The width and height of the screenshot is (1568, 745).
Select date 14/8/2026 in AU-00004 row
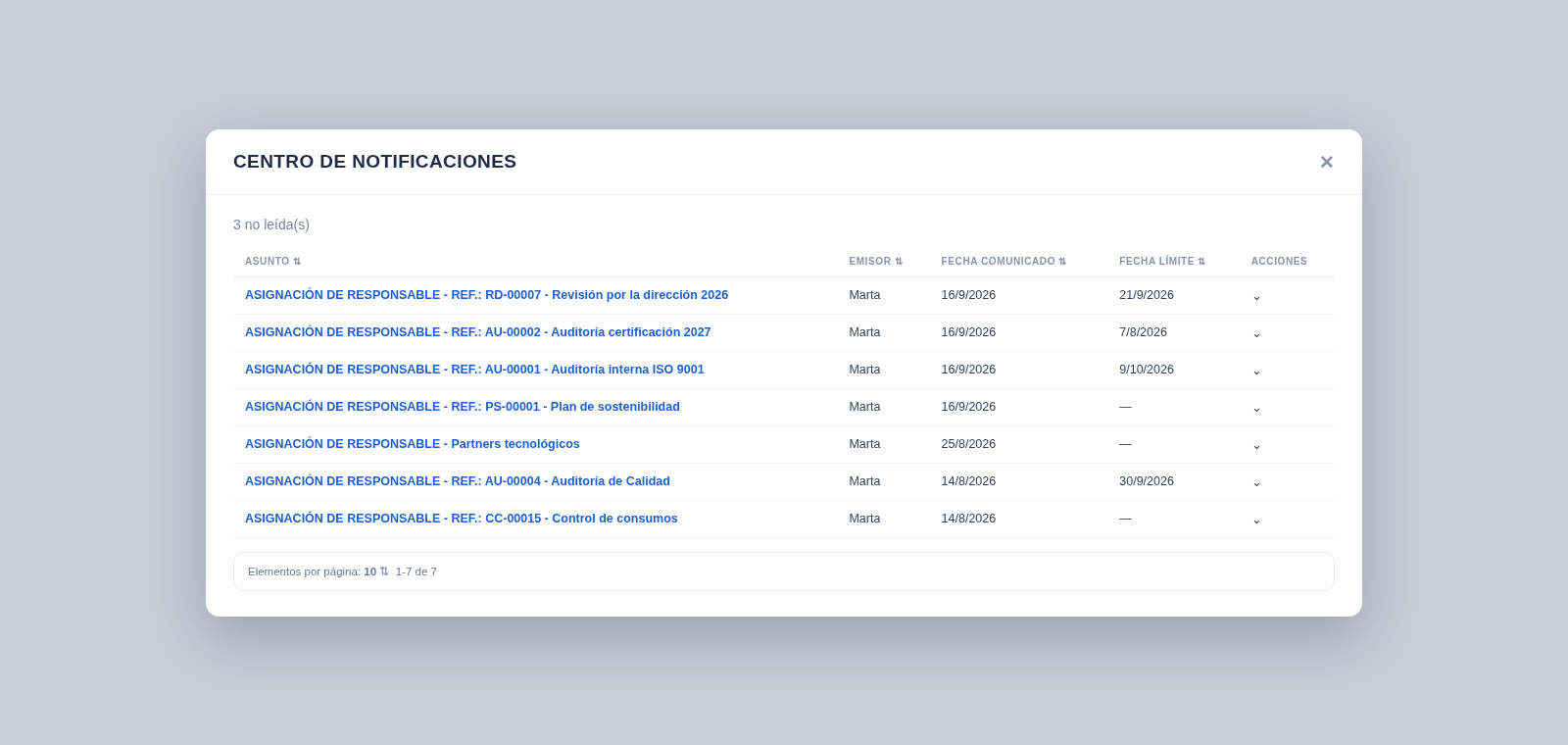pyautogui.click(x=968, y=481)
